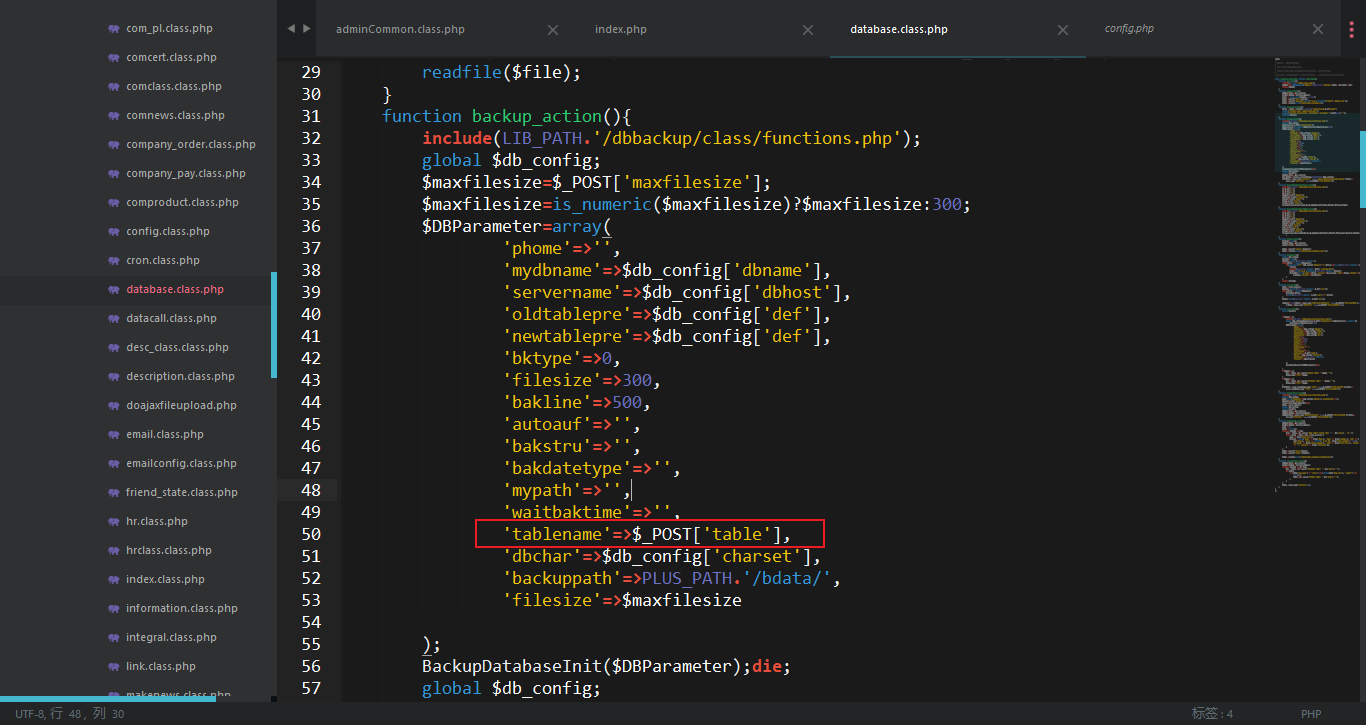Click the minimap code preview
Screen dimensions: 1366x725
[x=1315, y=275]
